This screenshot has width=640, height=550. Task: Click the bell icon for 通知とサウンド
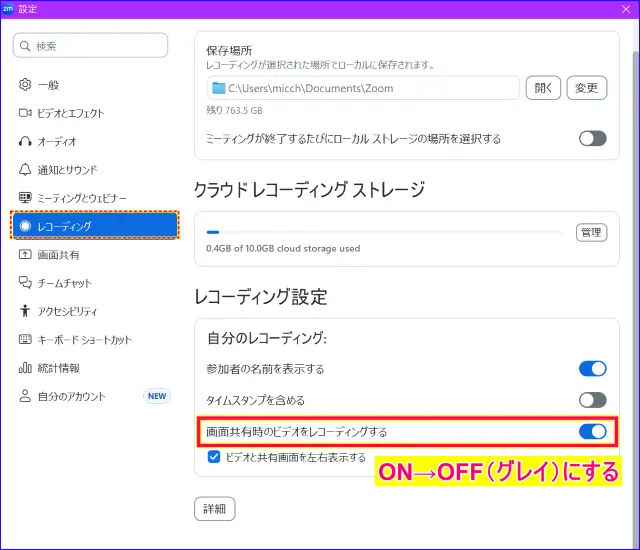click(x=25, y=169)
